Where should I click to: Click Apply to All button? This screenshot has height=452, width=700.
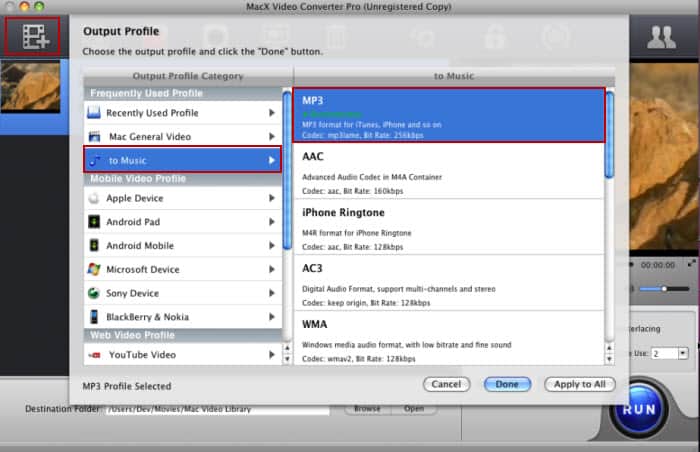pos(579,384)
